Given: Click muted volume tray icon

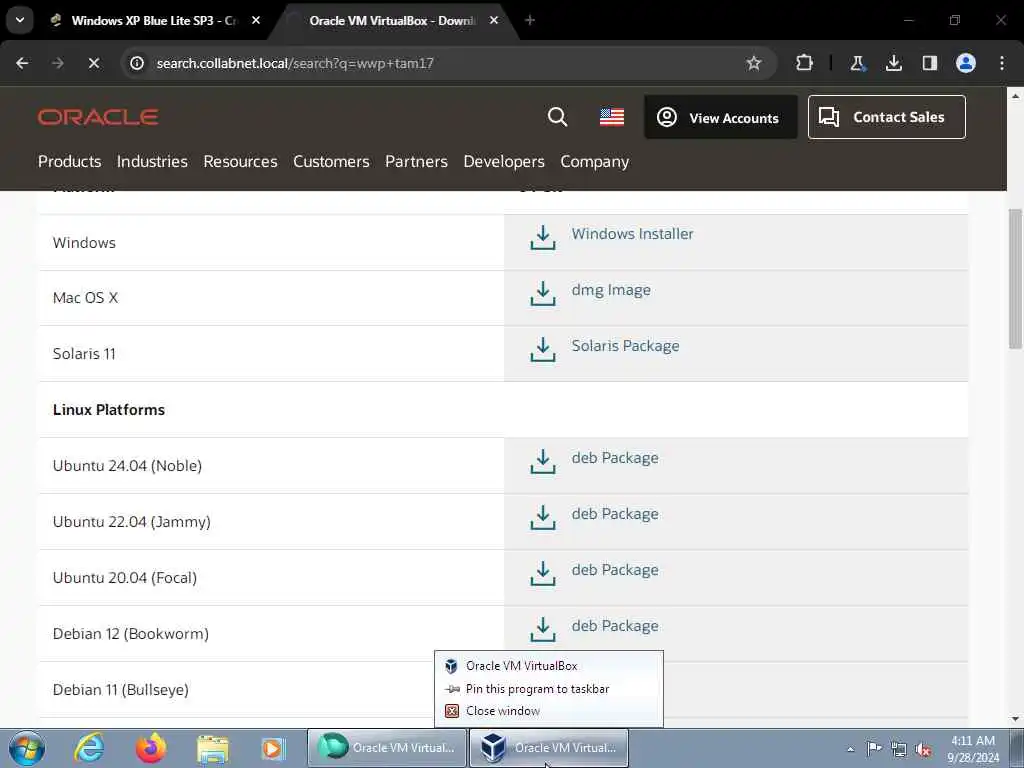Looking at the screenshot, I should [923, 749].
